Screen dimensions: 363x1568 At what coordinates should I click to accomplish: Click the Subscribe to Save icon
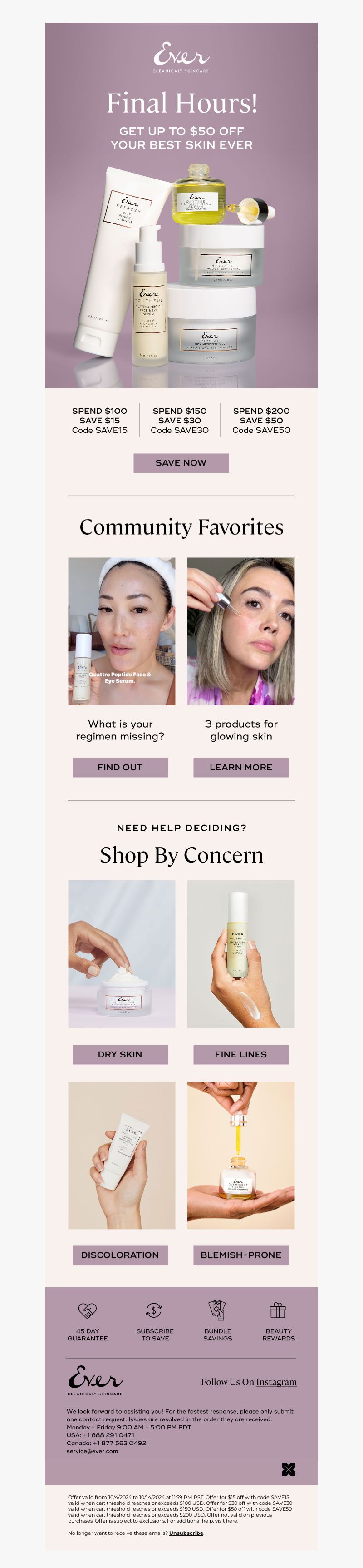[x=154, y=1310]
